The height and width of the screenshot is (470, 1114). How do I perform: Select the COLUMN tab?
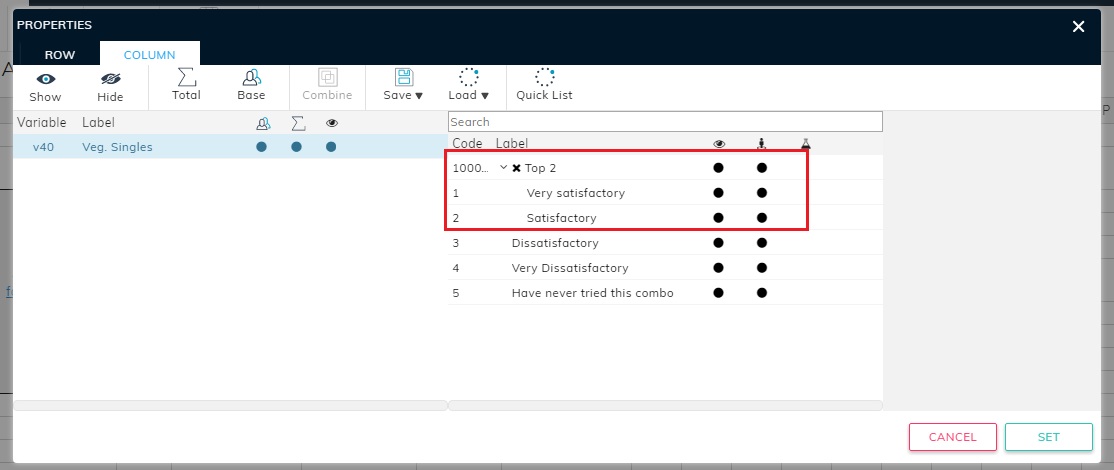click(x=149, y=55)
